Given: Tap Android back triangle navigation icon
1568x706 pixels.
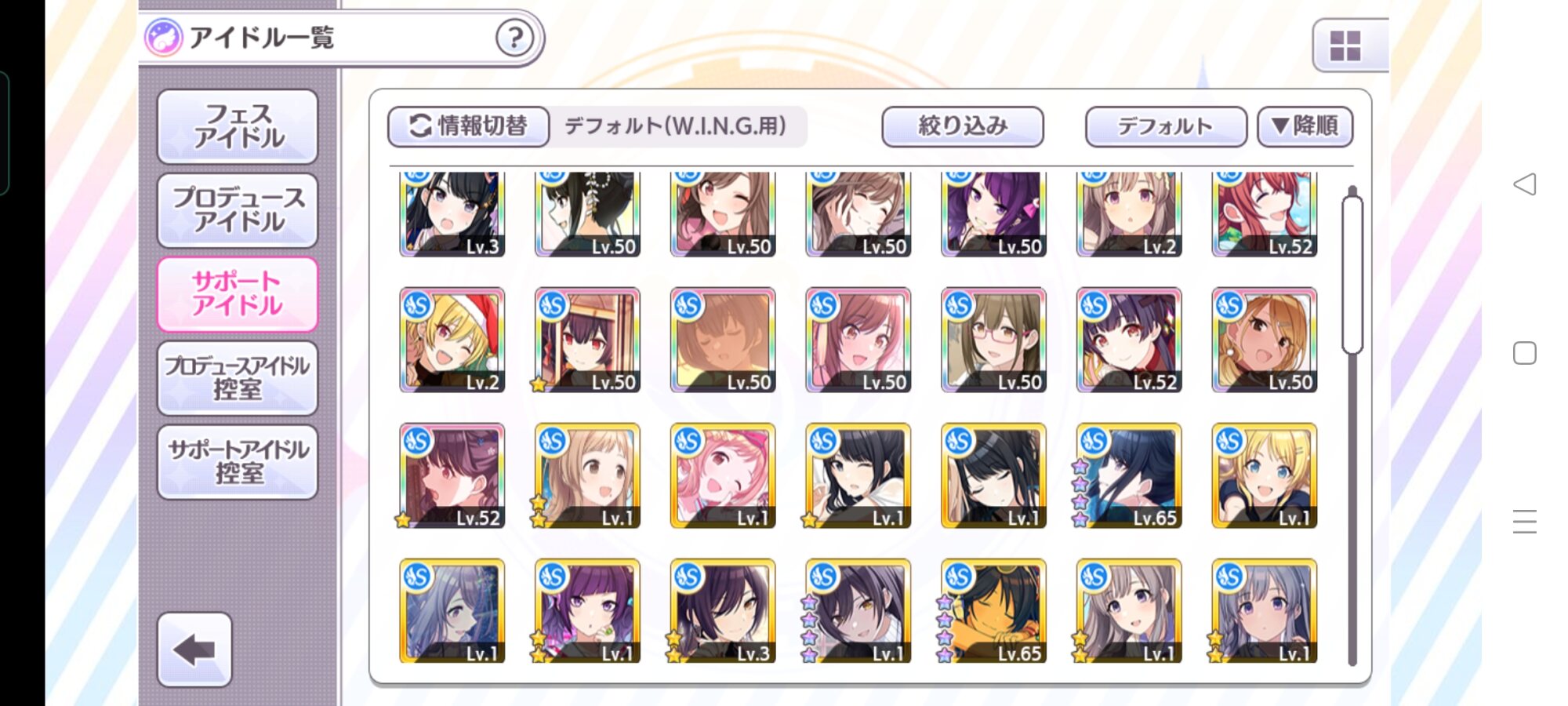Looking at the screenshot, I should [1525, 184].
